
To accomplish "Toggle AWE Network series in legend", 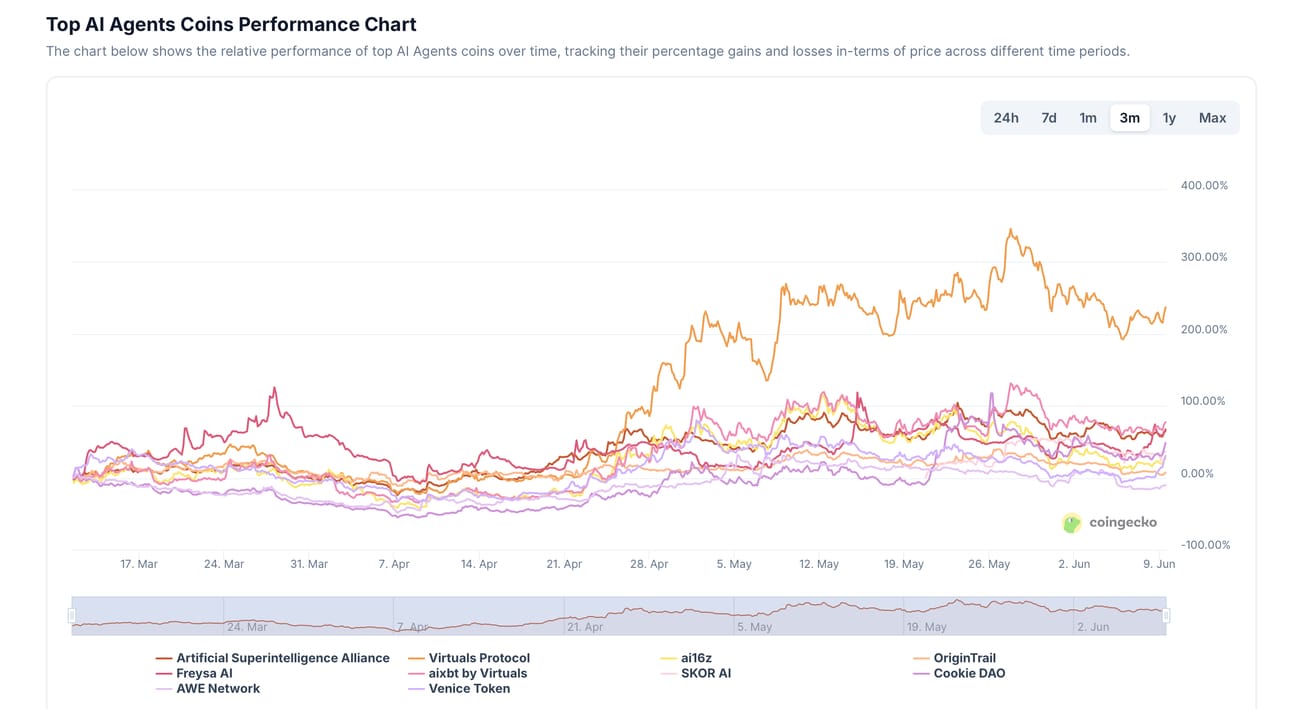I will click(208, 688).
